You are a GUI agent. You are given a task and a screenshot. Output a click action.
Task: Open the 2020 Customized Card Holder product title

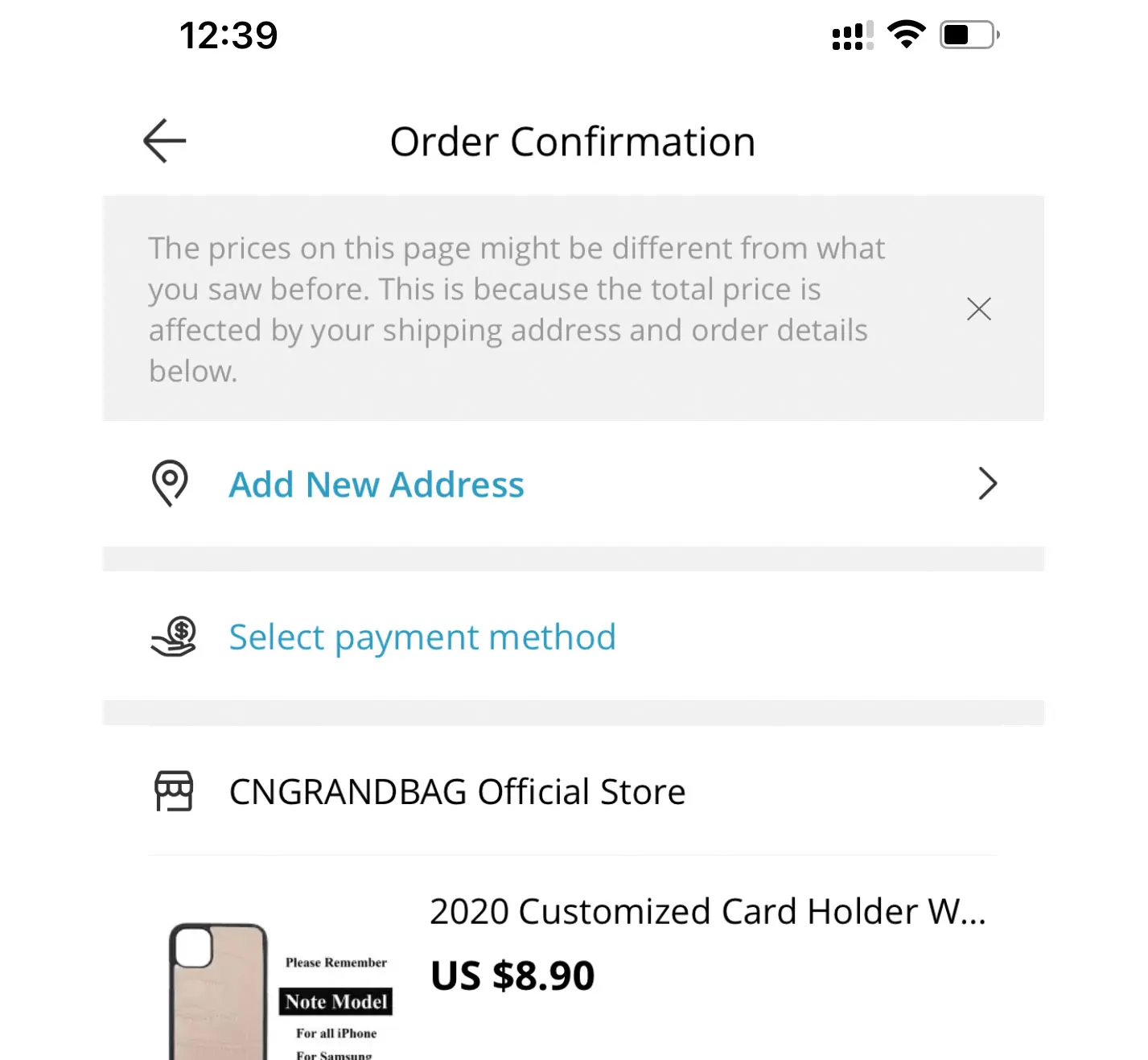click(707, 912)
